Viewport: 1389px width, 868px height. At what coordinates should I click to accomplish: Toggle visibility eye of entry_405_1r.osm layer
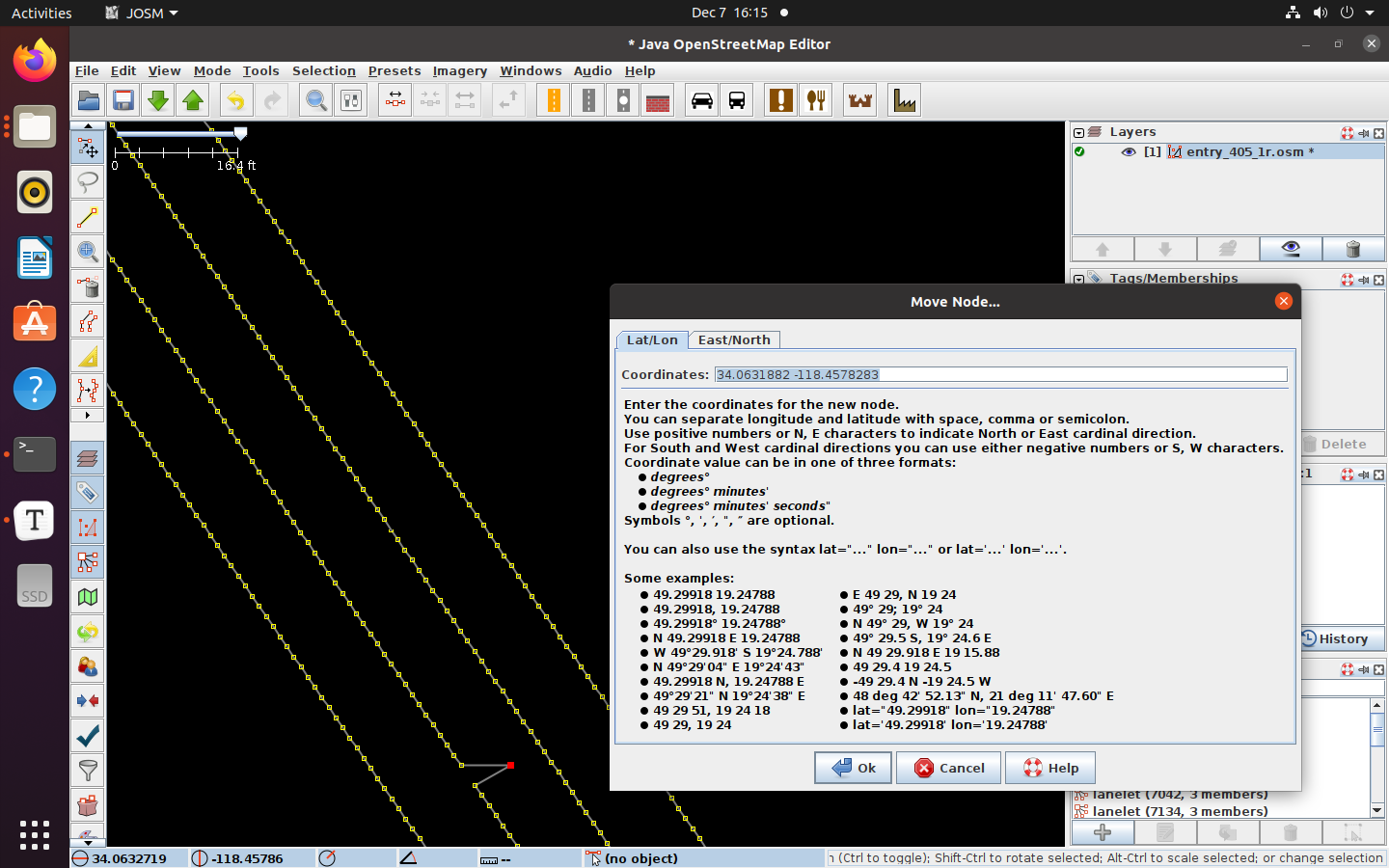(x=1129, y=151)
